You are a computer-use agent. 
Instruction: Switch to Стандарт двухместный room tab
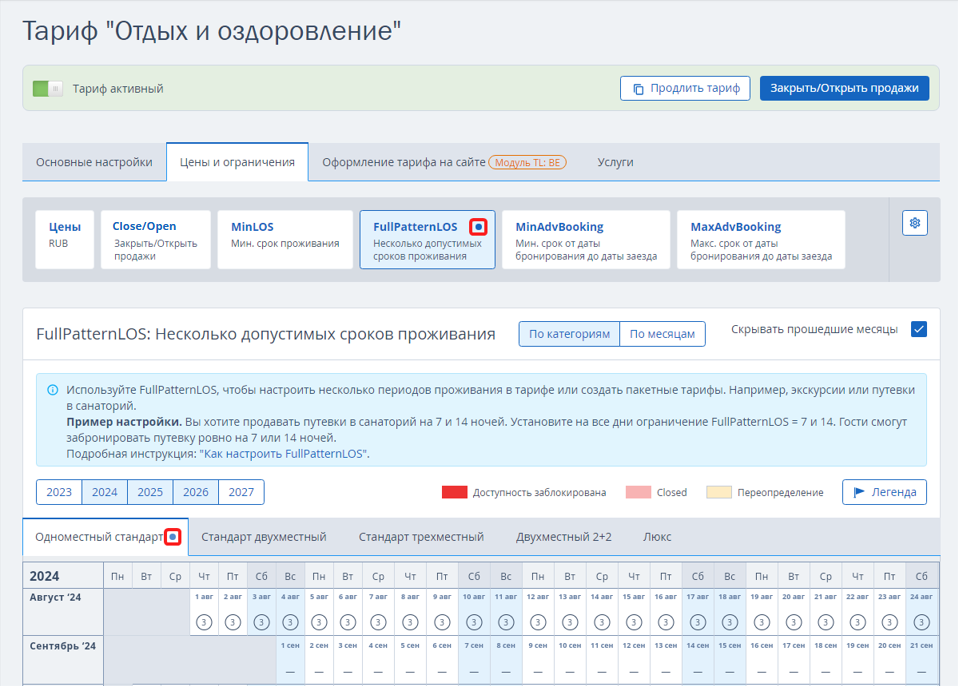tap(264, 537)
